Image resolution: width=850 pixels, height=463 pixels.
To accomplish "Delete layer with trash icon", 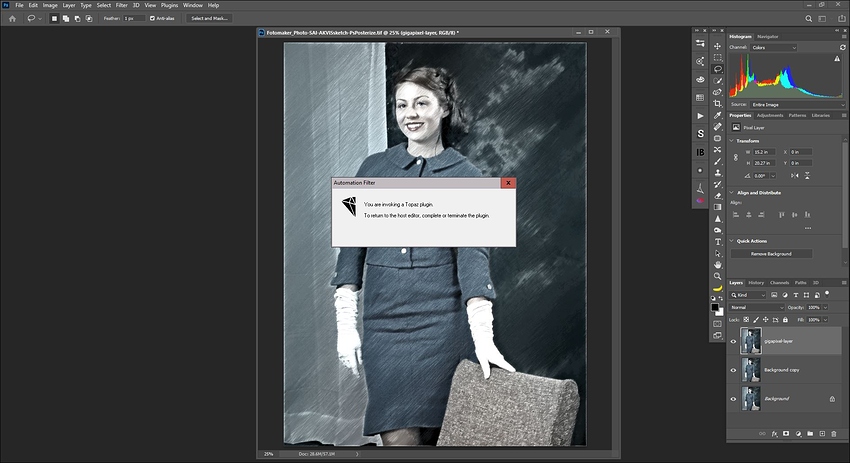I will coord(834,434).
